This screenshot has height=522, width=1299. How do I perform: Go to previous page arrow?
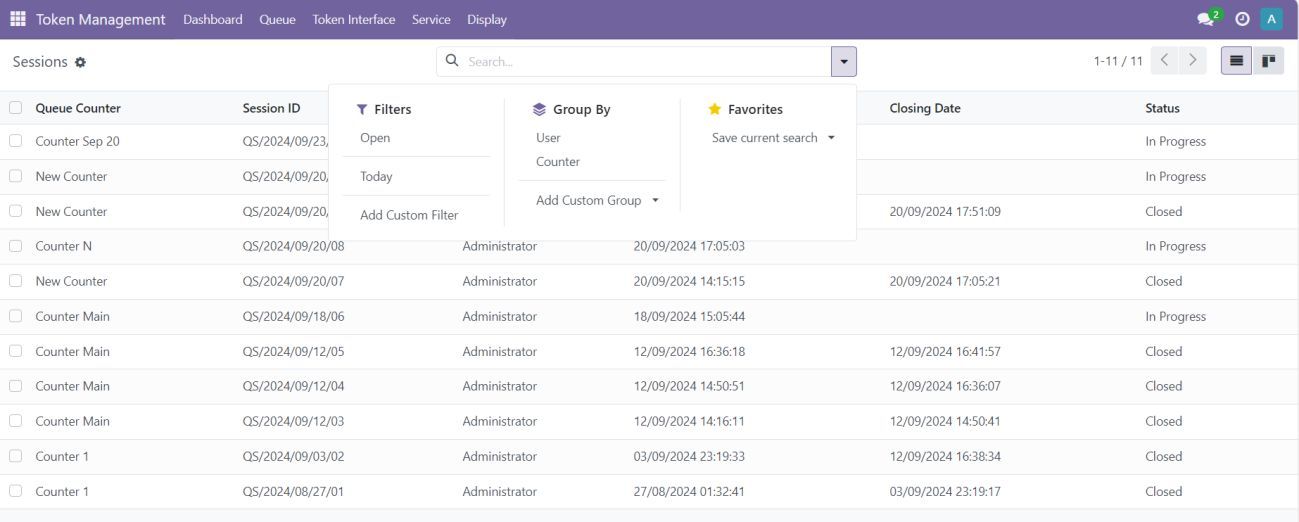(x=1165, y=61)
